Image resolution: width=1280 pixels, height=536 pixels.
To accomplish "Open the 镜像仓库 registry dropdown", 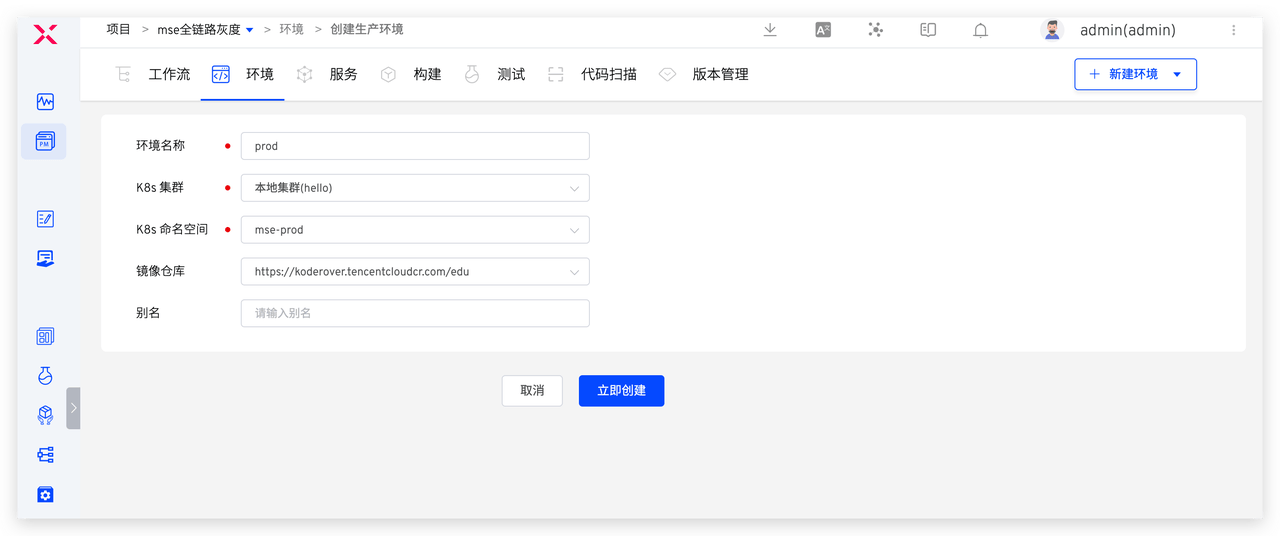I will 415,272.
